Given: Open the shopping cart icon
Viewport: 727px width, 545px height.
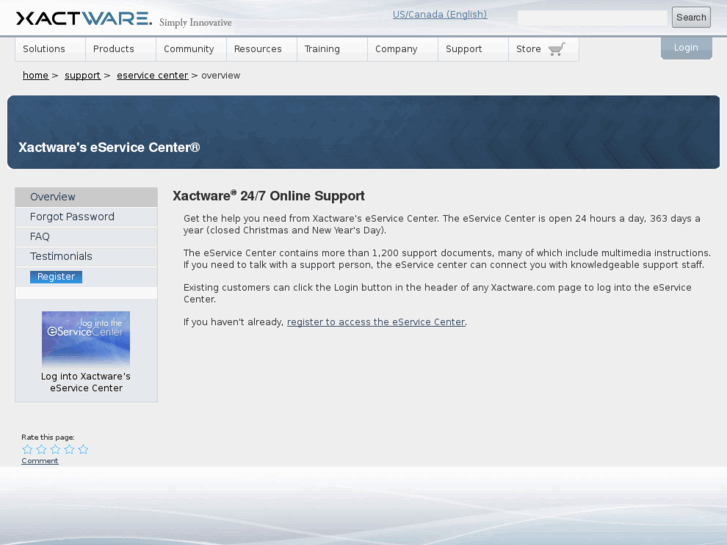Looking at the screenshot, I should (x=556, y=49).
